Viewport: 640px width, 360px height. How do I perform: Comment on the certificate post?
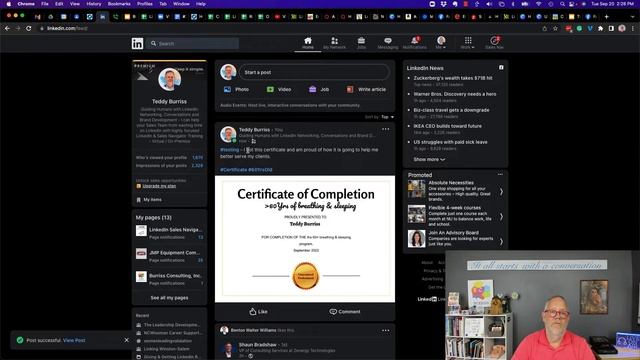[x=345, y=311]
